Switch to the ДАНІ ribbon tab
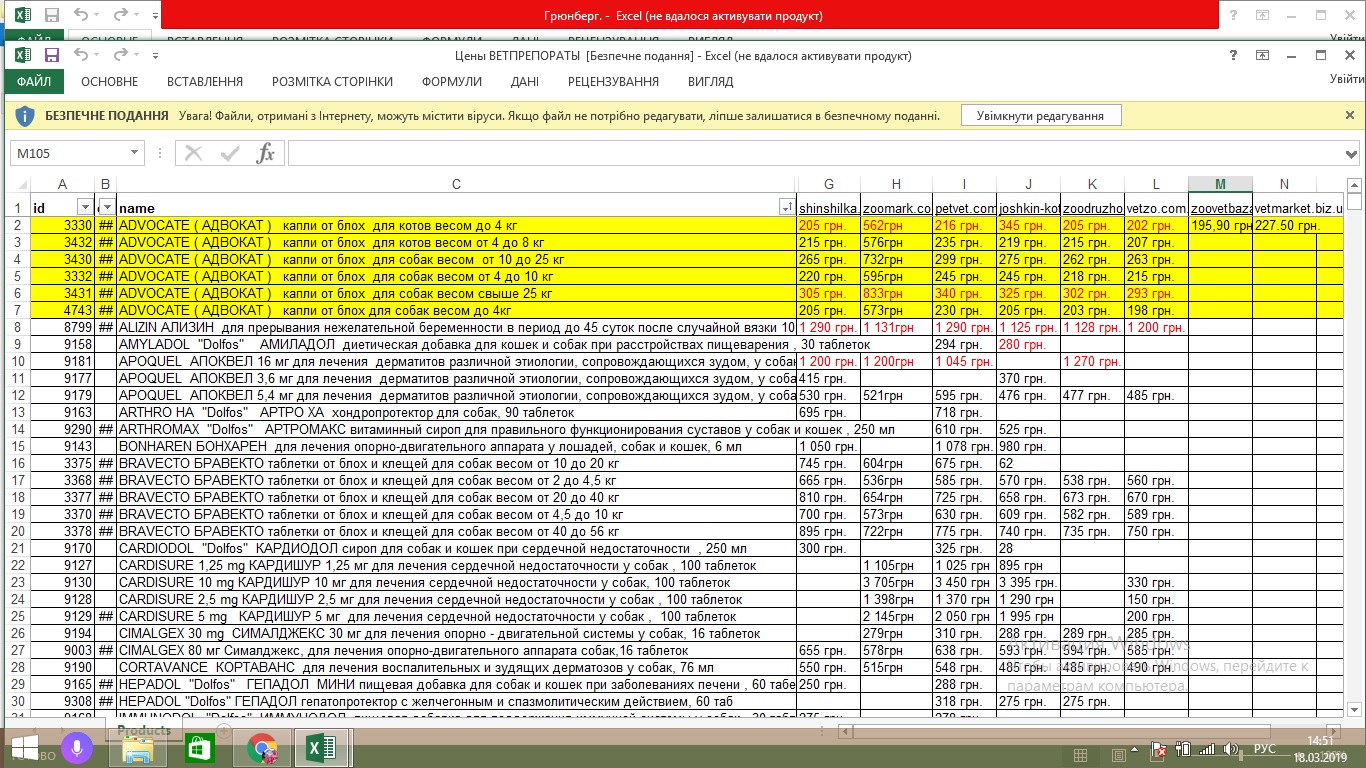Screen dimensions: 1366x768 pos(525,82)
